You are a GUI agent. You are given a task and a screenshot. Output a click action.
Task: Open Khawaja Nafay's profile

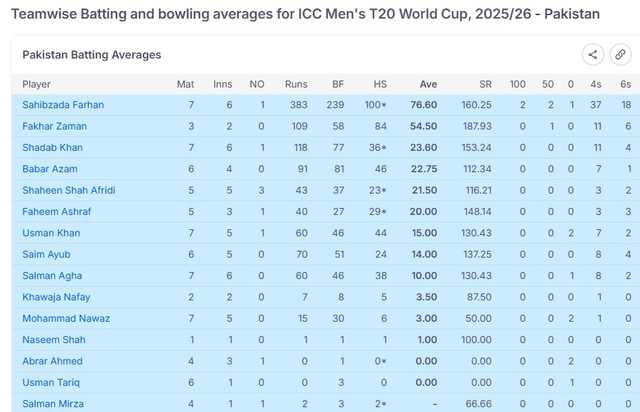click(x=58, y=297)
